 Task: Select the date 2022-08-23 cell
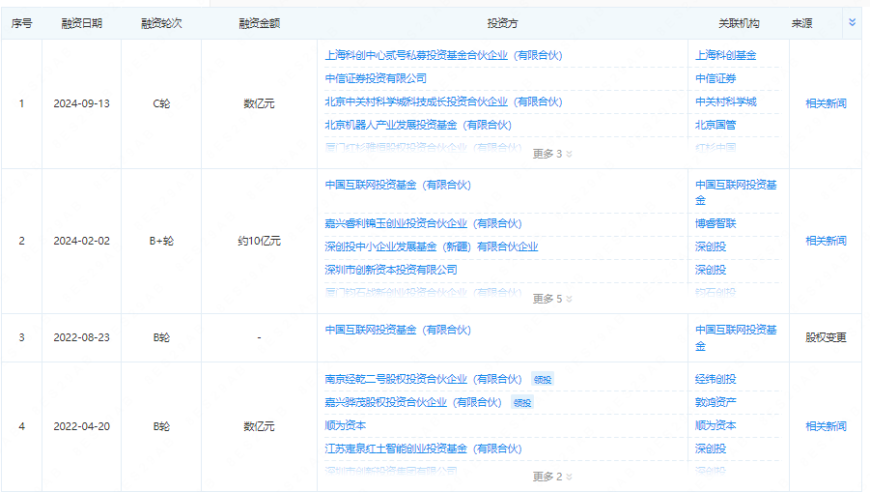pos(82,337)
